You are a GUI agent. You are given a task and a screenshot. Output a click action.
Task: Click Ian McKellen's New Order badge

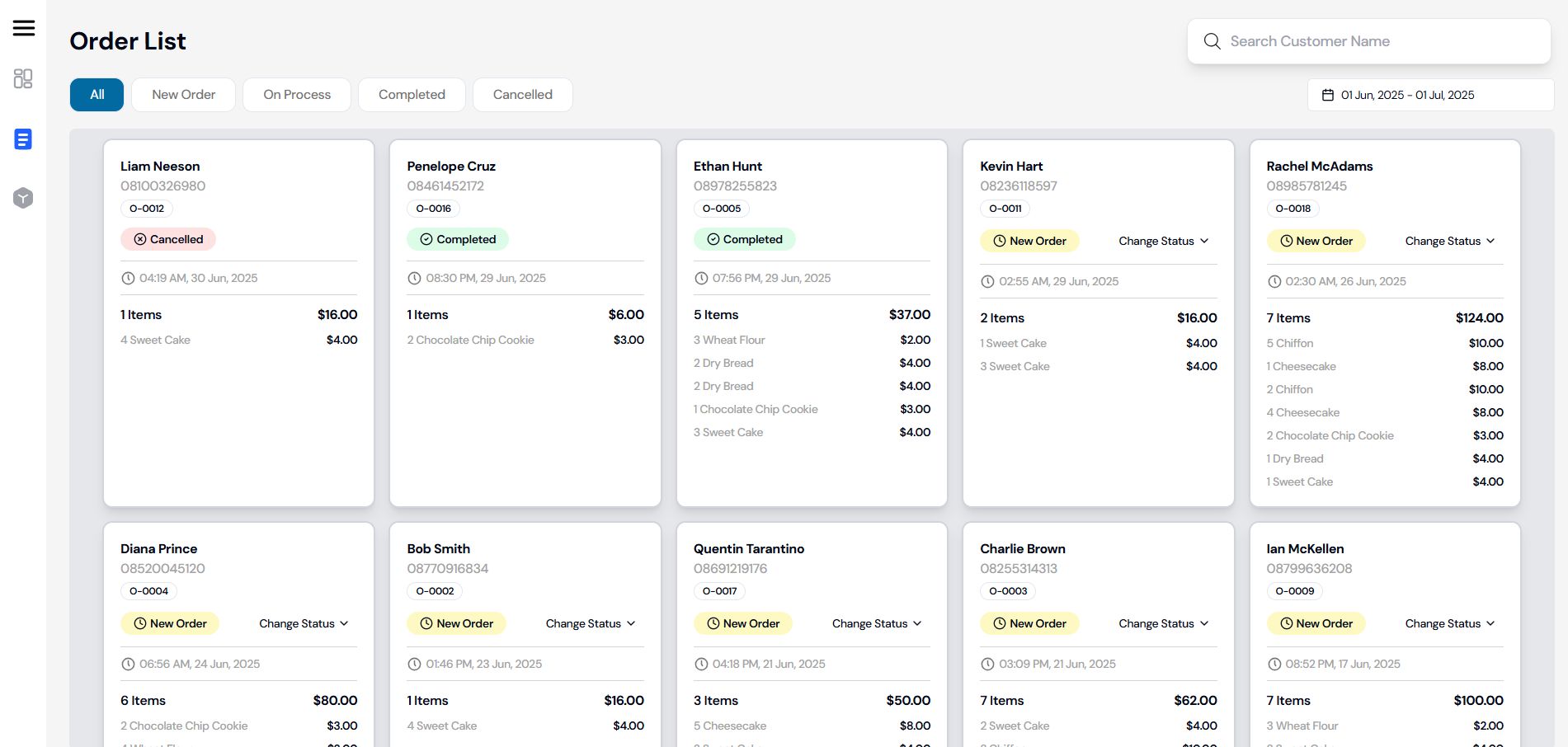pyautogui.click(x=1316, y=623)
